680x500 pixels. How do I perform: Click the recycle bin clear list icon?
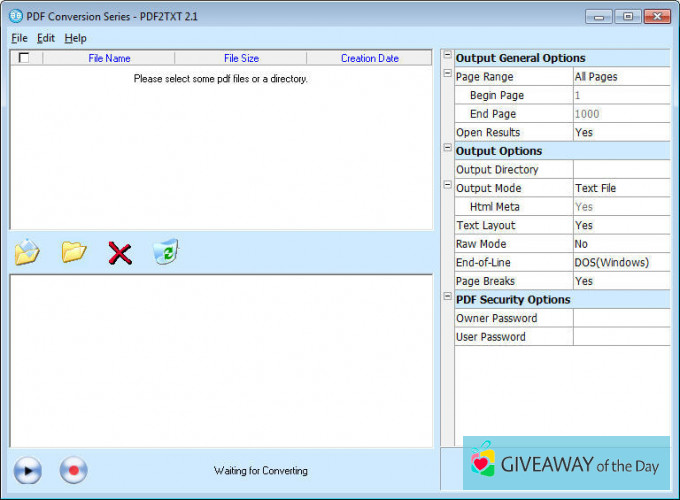[x=165, y=253]
